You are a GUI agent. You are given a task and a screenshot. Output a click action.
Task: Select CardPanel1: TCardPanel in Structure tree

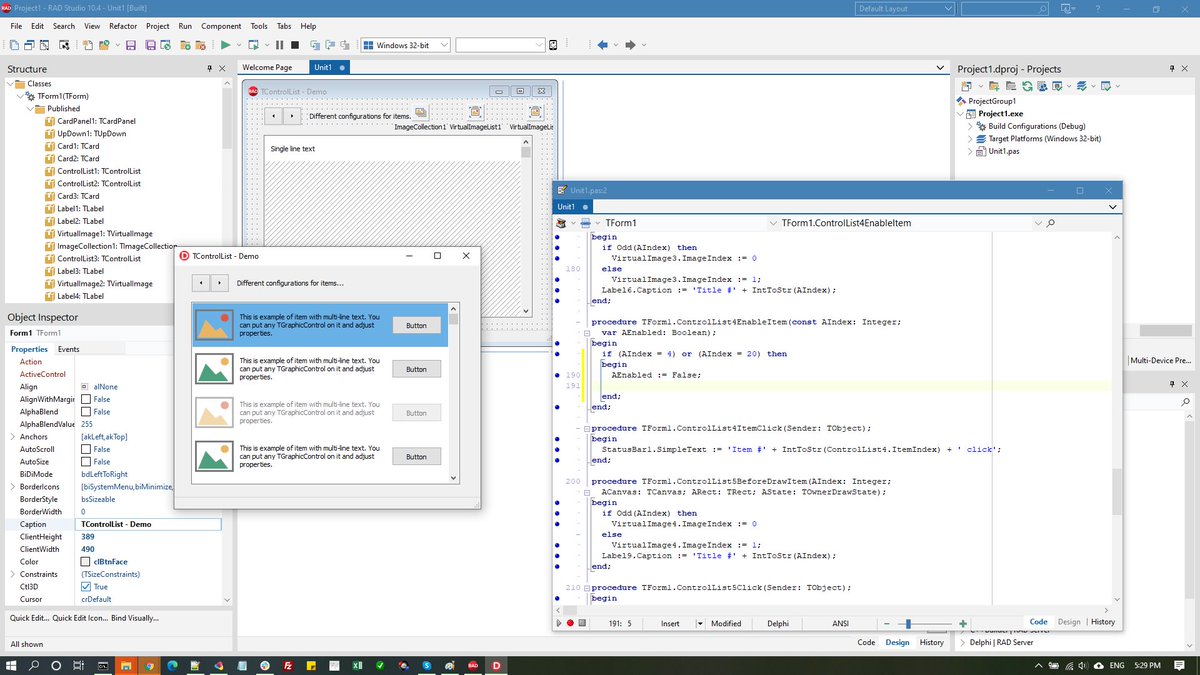[96, 121]
